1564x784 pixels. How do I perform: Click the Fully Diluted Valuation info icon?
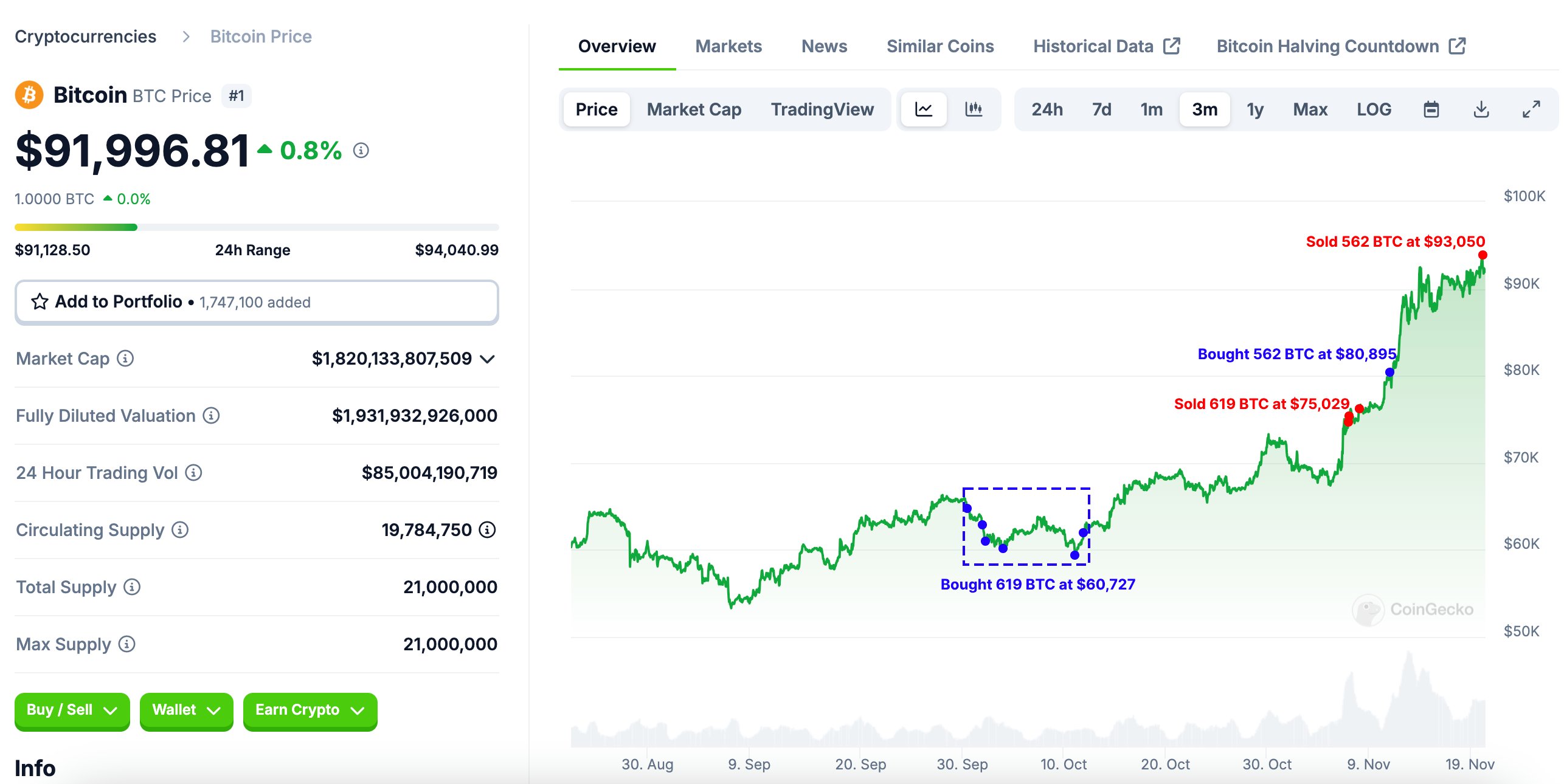coord(211,416)
